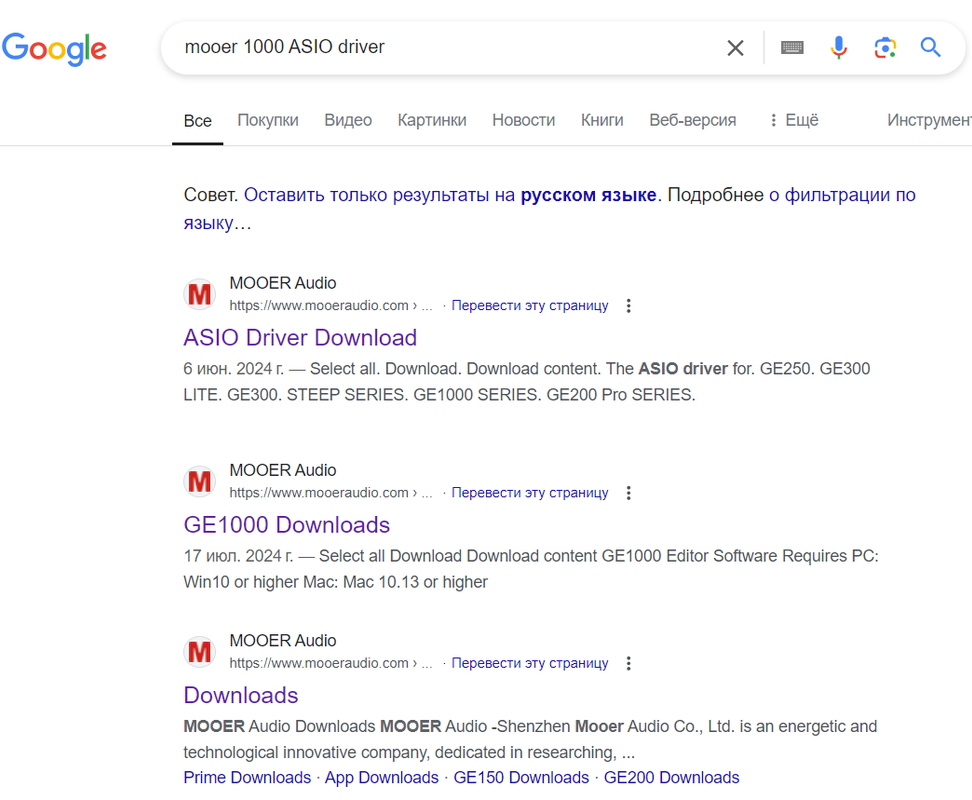This screenshot has height=800, width=972.
Task: Translate the ASIO Driver Download result page
Action: [529, 305]
